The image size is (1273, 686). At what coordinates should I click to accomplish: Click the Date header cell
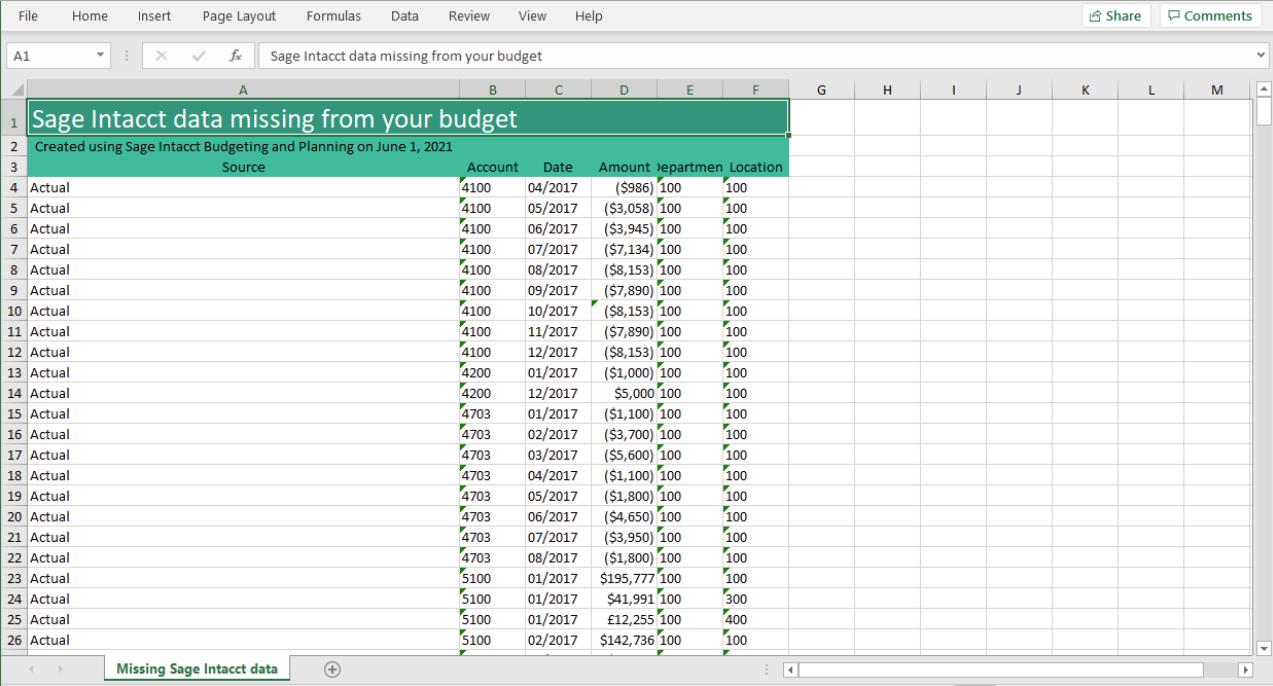coord(558,167)
